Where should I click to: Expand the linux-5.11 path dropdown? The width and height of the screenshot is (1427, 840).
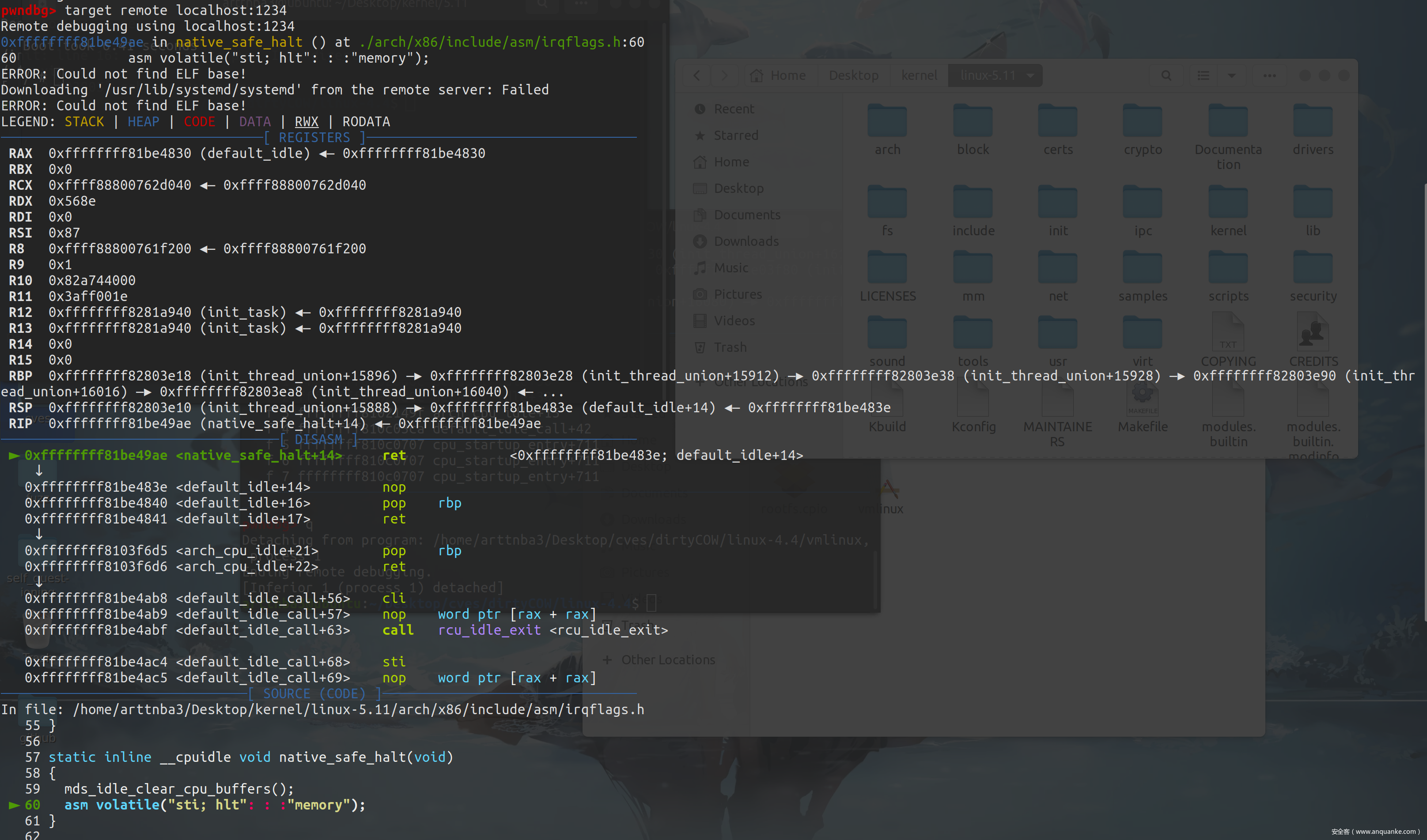point(1031,75)
